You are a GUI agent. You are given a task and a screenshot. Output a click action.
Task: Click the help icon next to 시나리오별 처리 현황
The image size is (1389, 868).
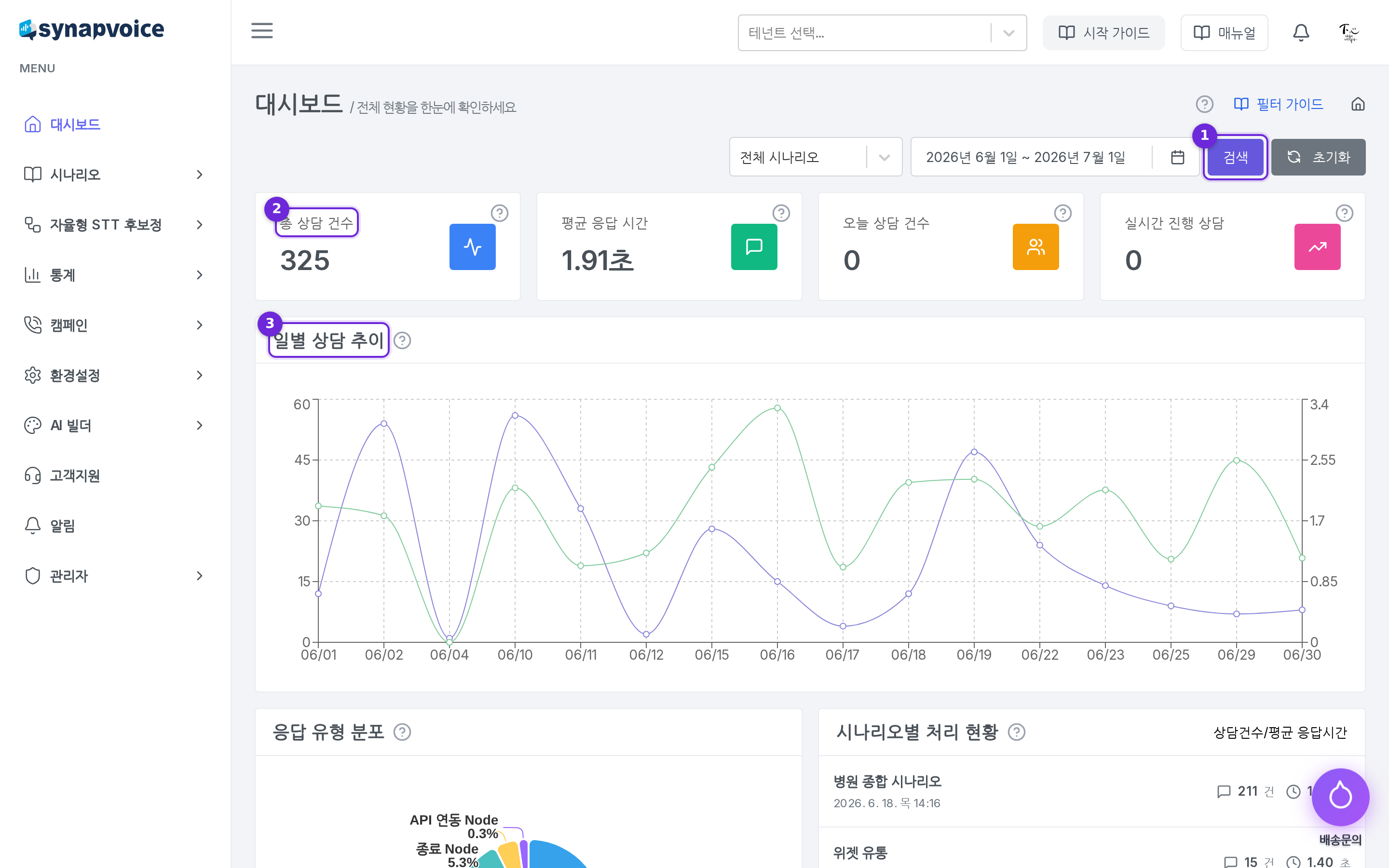1017,732
